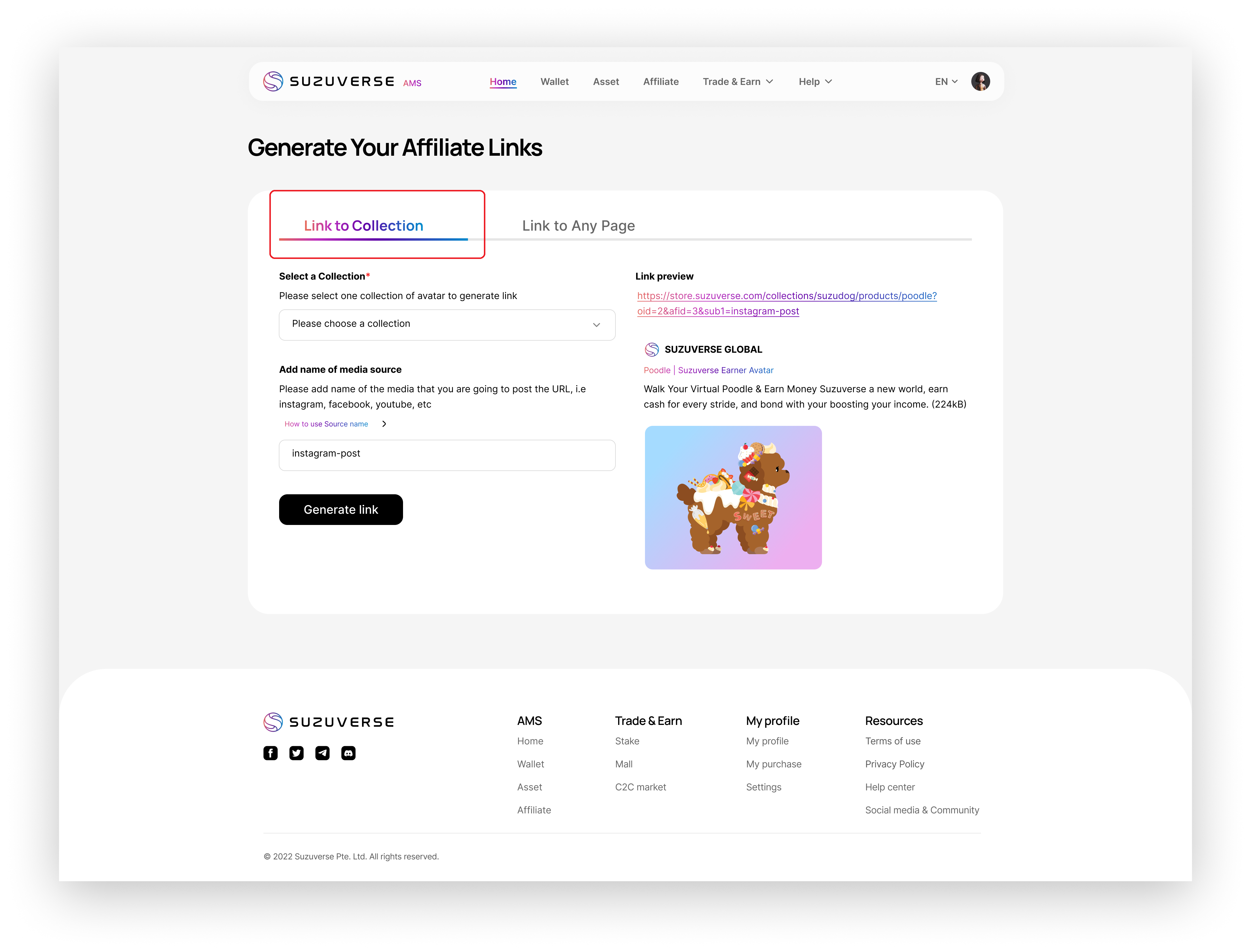Switch to the Link to Any Page tab
This screenshot has height=952, width=1251.
point(579,226)
